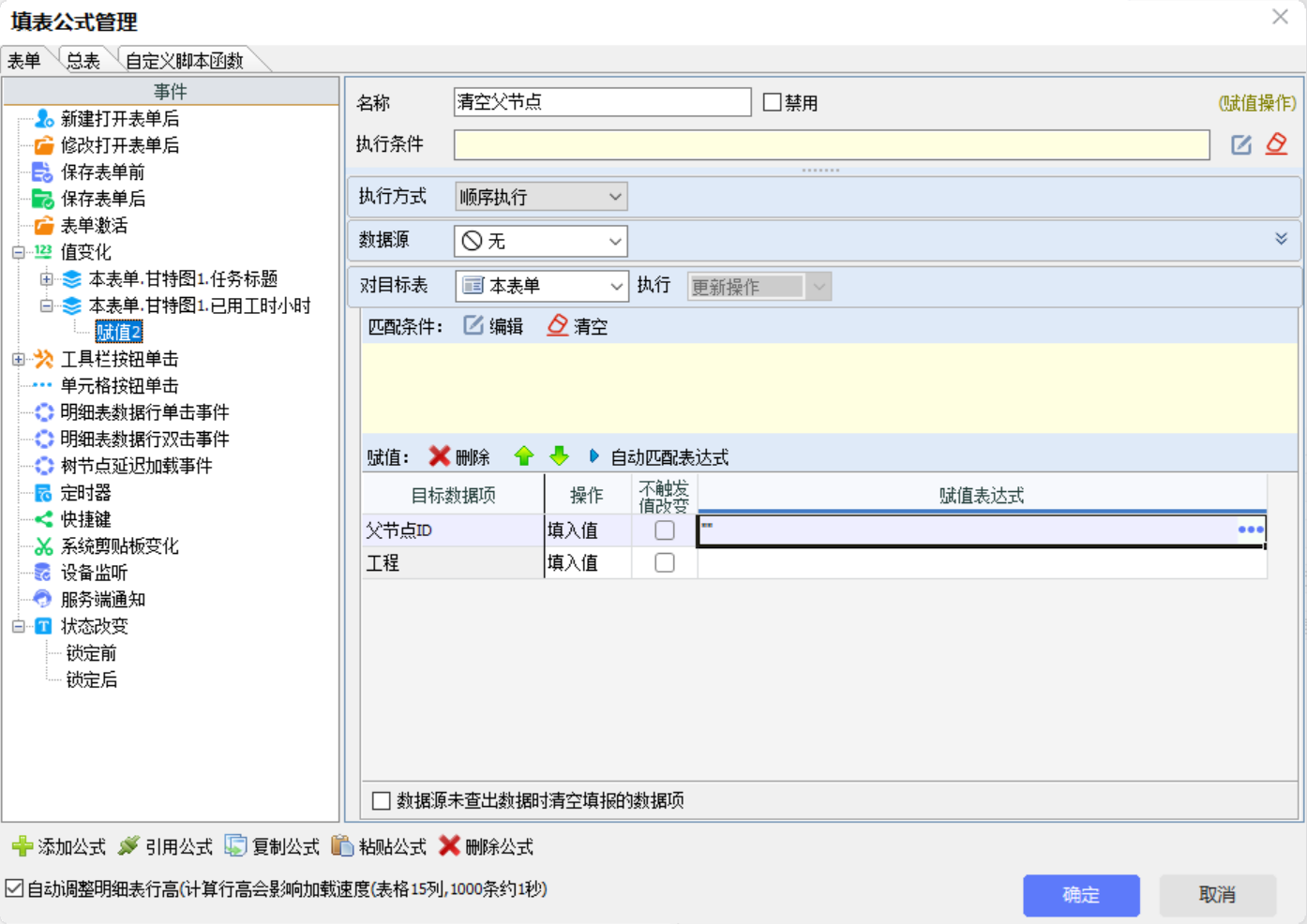Confirm with the 确定 button

pyautogui.click(x=1081, y=895)
